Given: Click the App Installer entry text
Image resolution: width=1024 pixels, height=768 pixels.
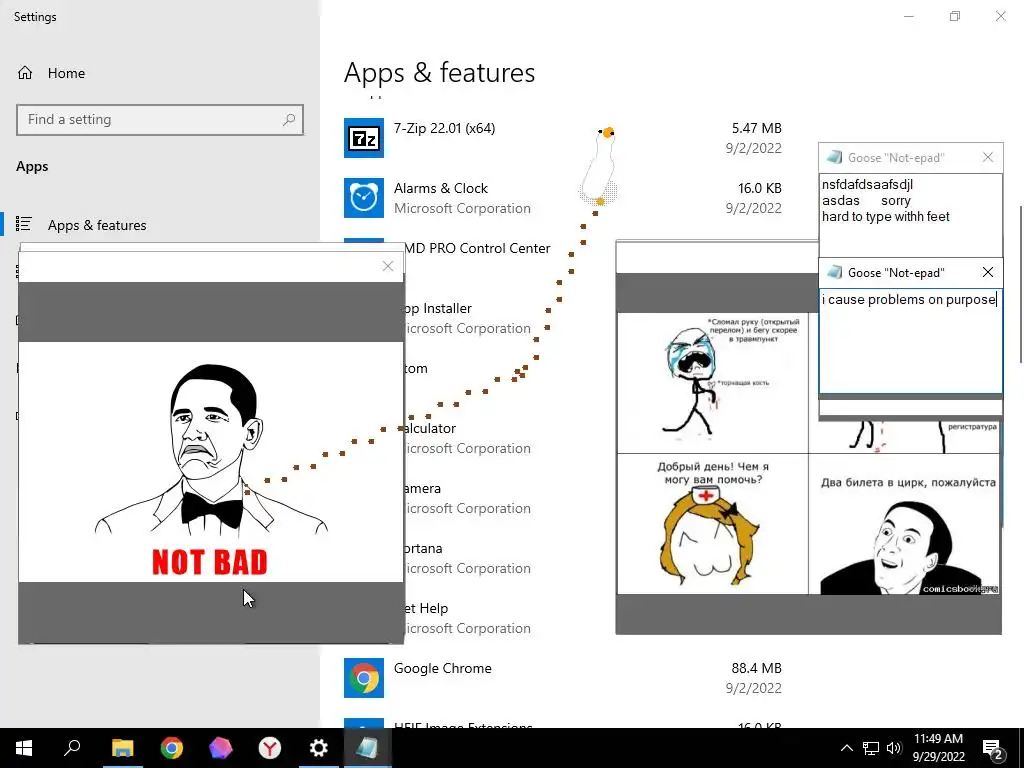Looking at the screenshot, I should (x=438, y=308).
